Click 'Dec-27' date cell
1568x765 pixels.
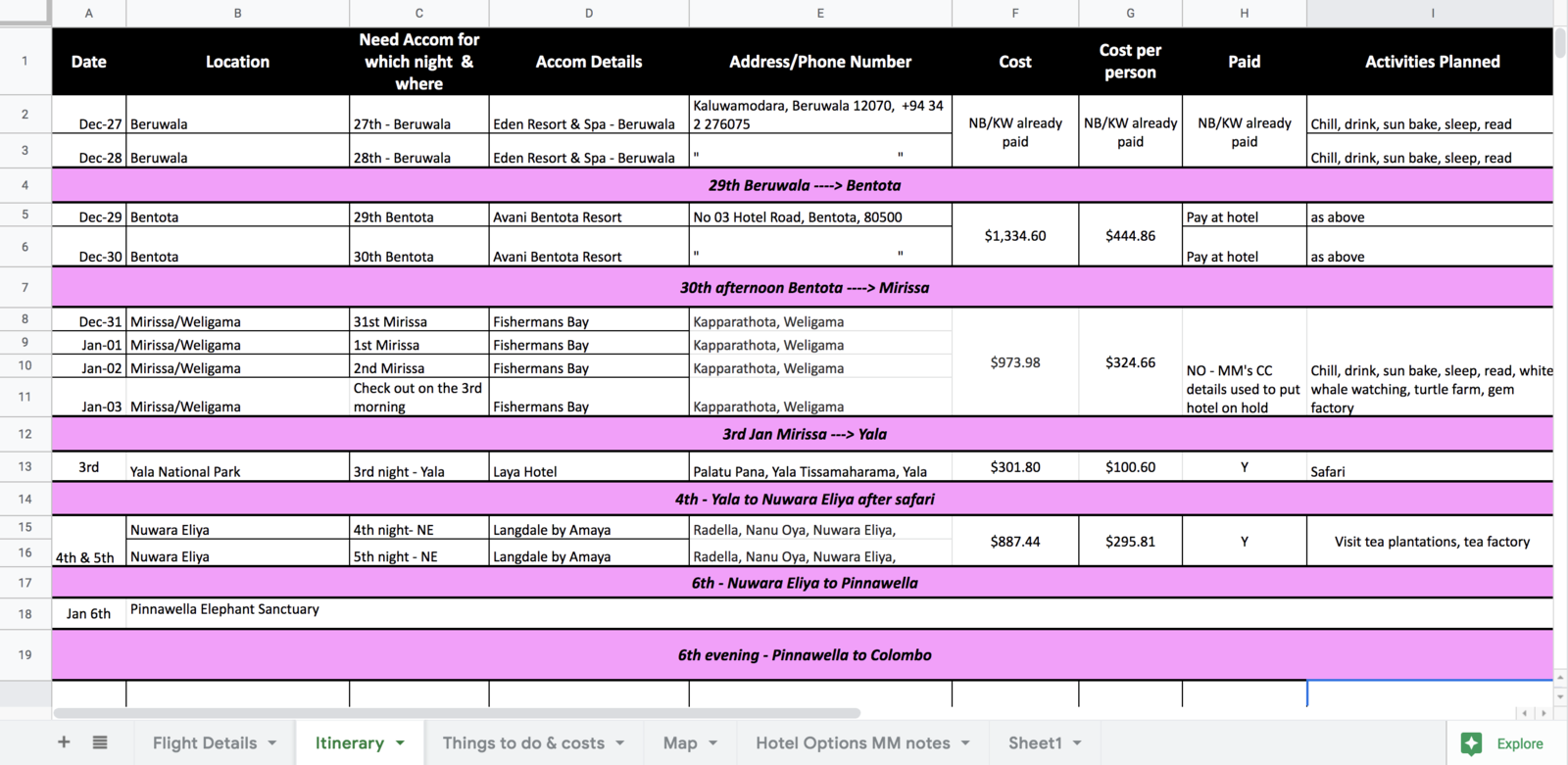[89, 115]
